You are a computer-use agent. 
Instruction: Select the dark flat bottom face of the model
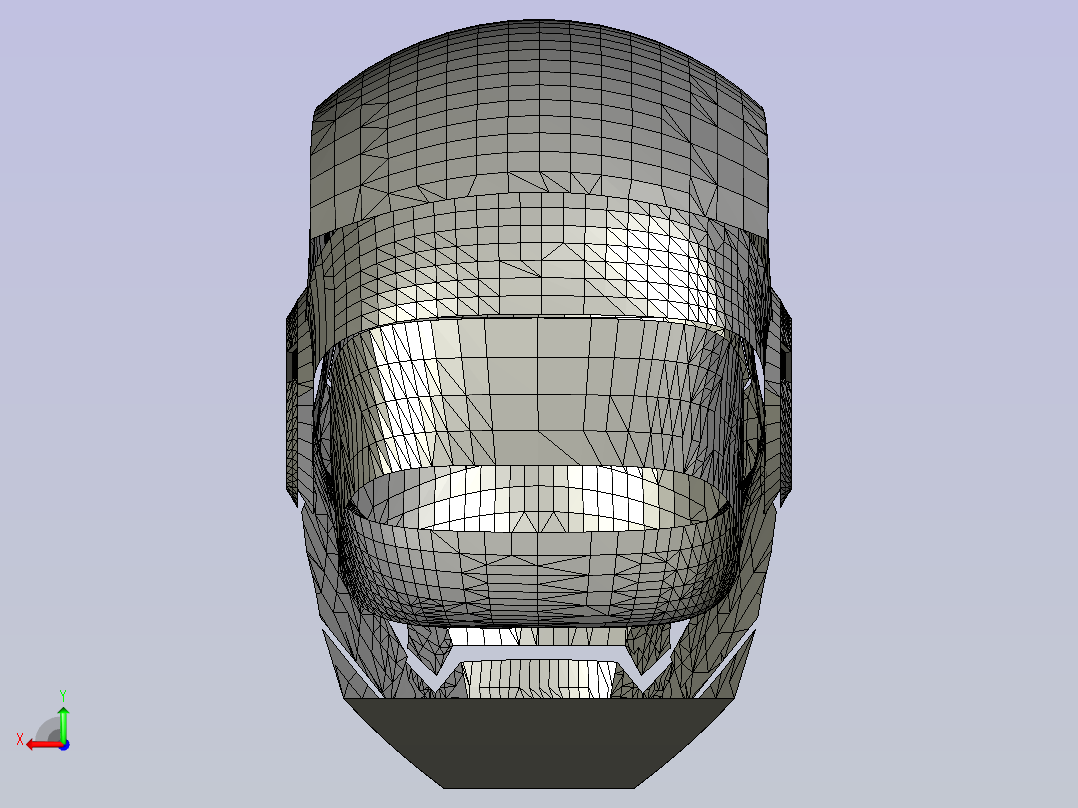pyautogui.click(x=540, y=743)
